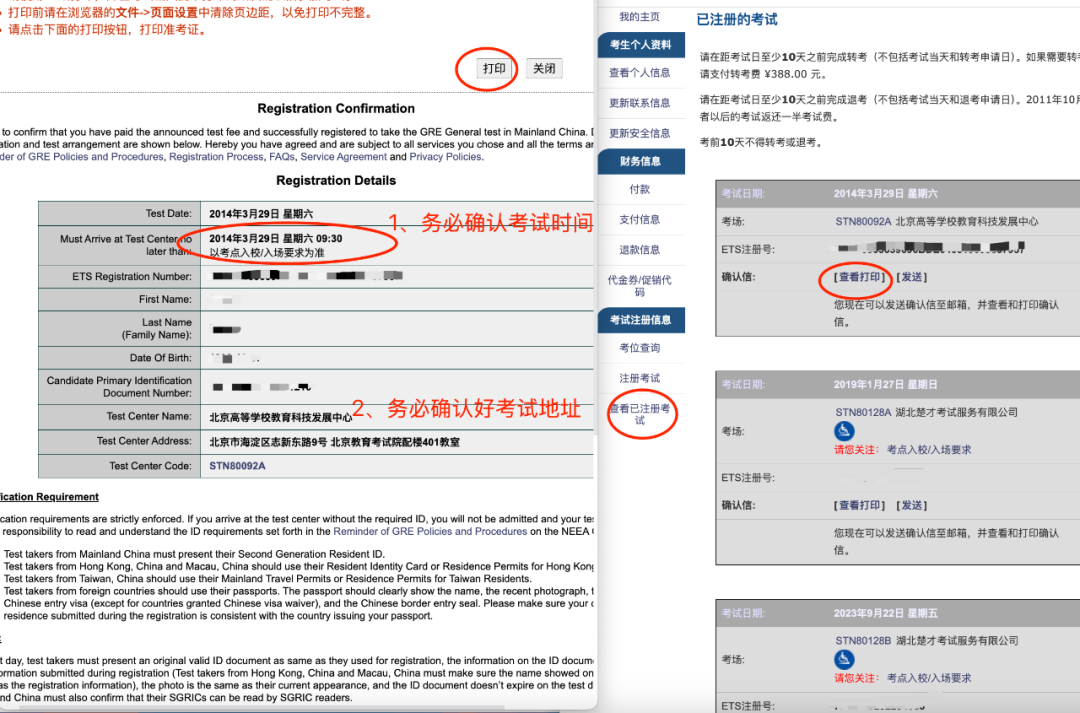Click the 关闭 close button
Viewport: 1080px width, 713px height.
click(544, 69)
